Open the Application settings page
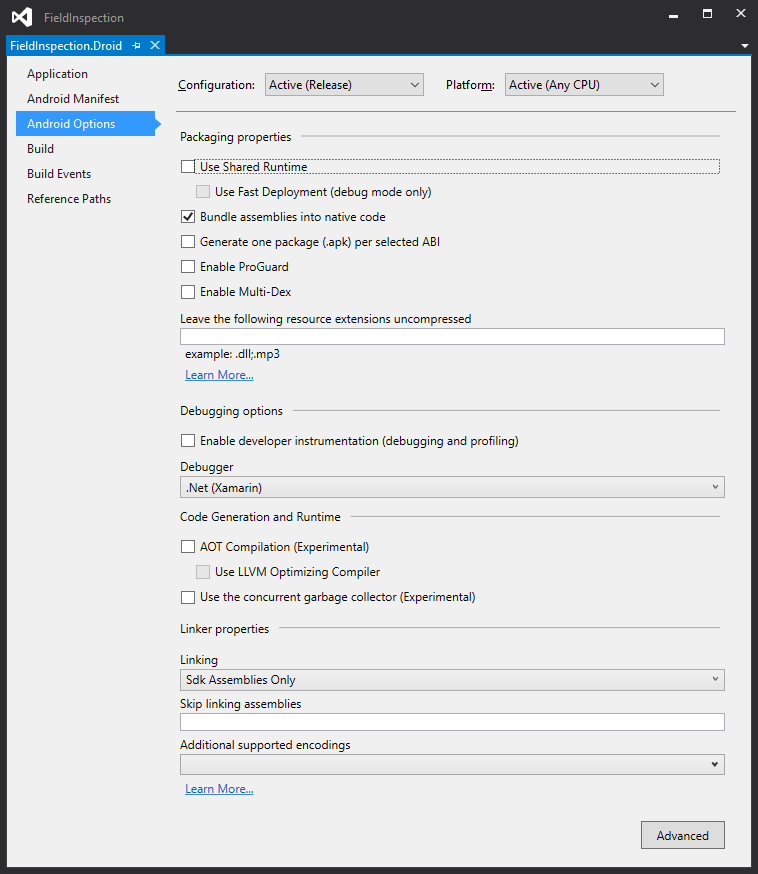Viewport: 758px width, 874px height. [x=57, y=74]
